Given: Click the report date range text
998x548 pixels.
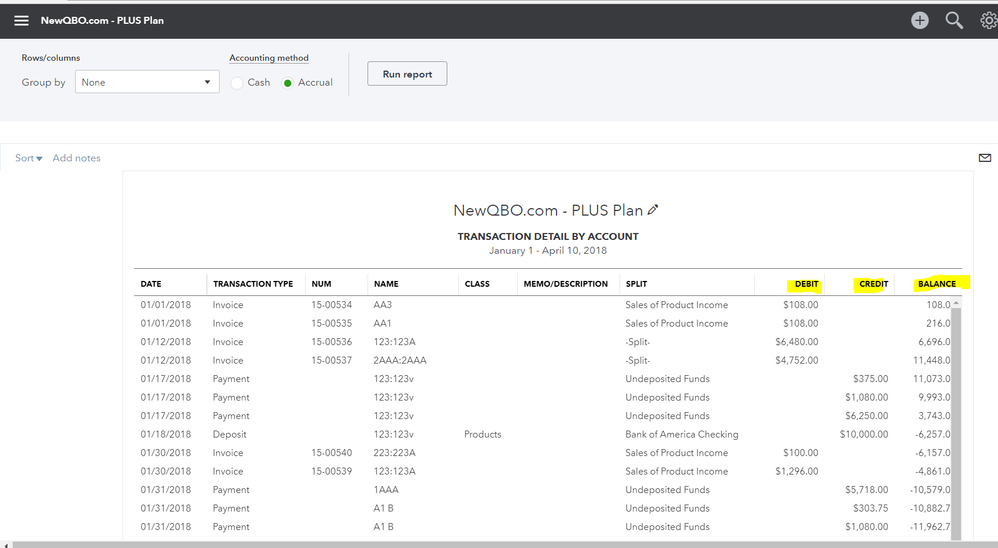Looking at the screenshot, I should [547, 250].
